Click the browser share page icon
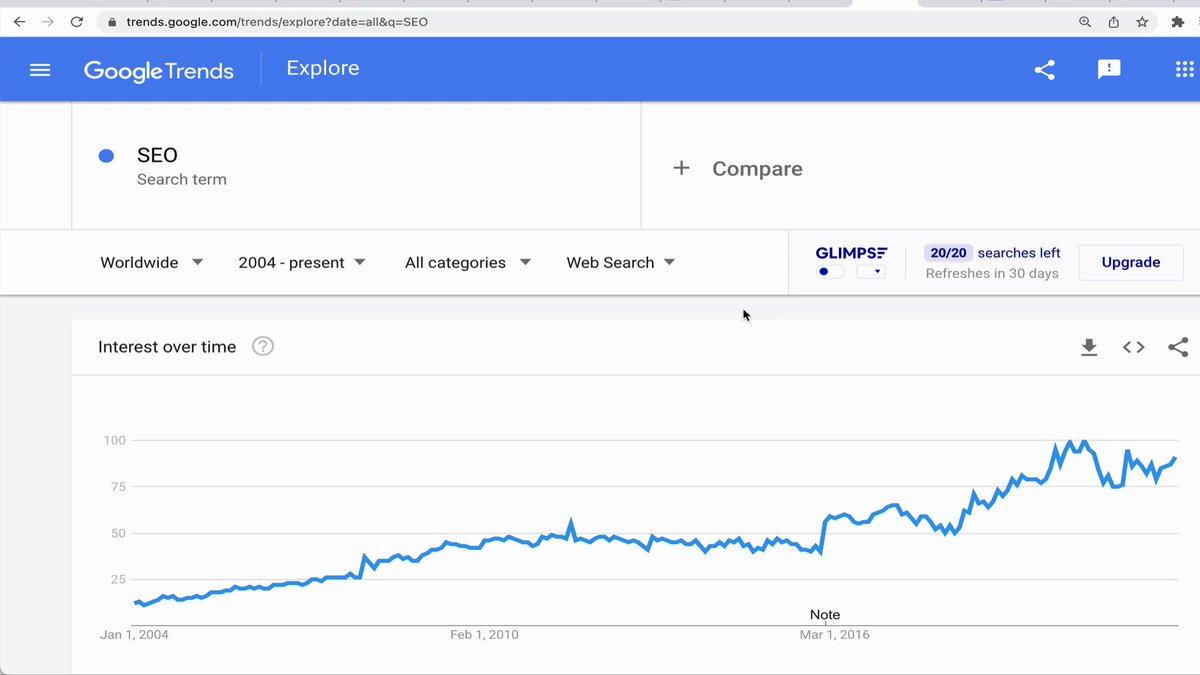Viewport: 1200px width, 675px height. coord(1113,22)
